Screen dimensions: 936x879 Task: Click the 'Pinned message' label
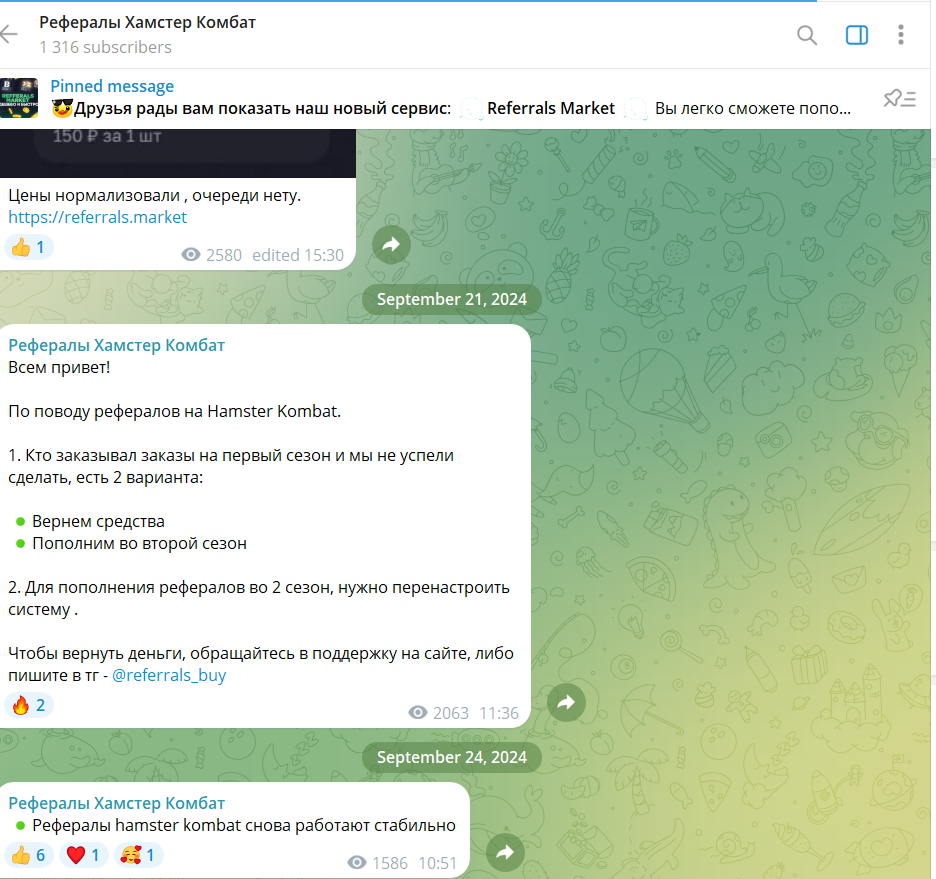pos(112,87)
